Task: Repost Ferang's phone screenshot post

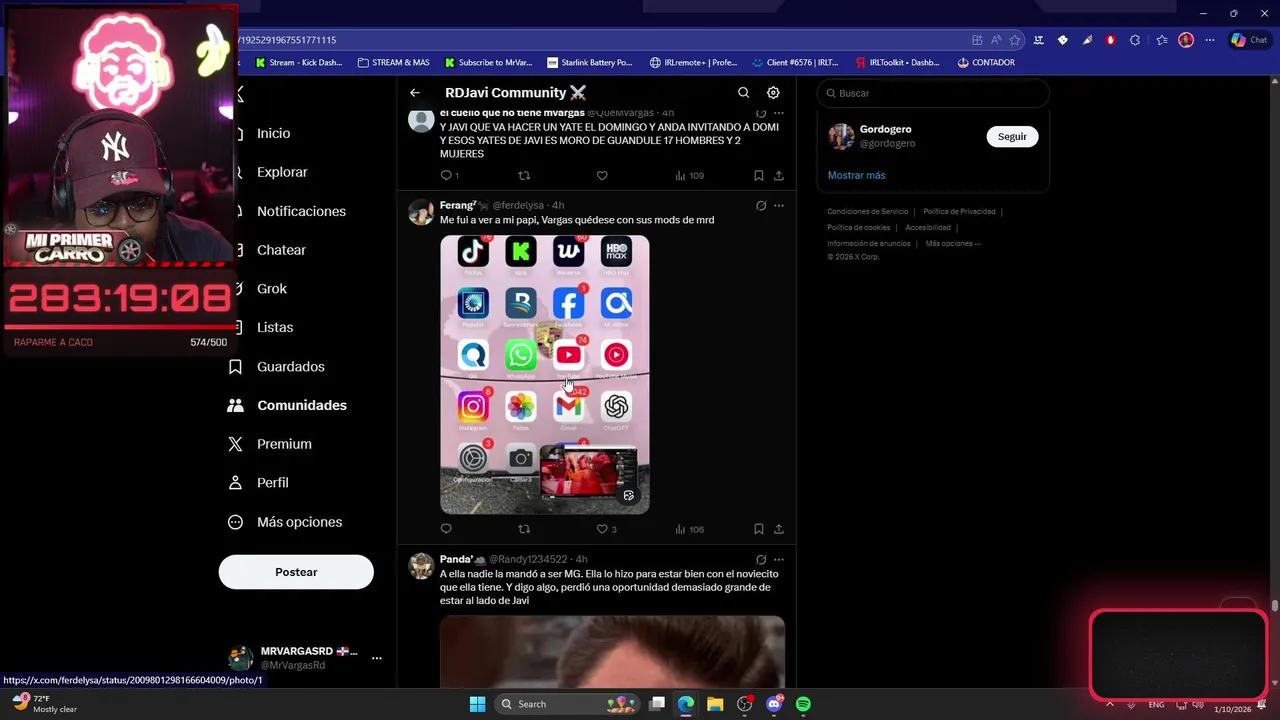Action: pyautogui.click(x=524, y=529)
